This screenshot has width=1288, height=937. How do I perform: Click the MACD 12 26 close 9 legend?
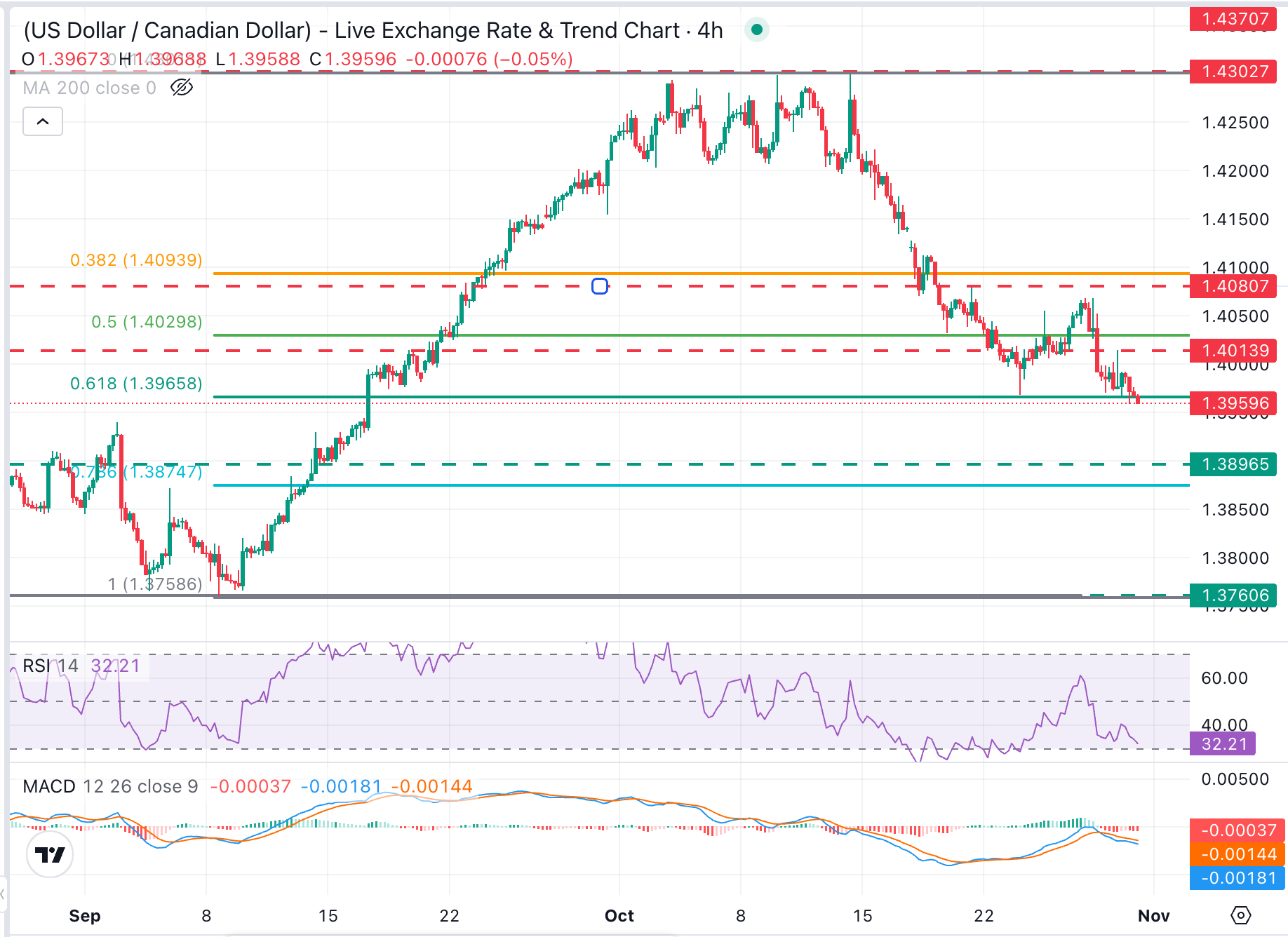click(x=110, y=786)
